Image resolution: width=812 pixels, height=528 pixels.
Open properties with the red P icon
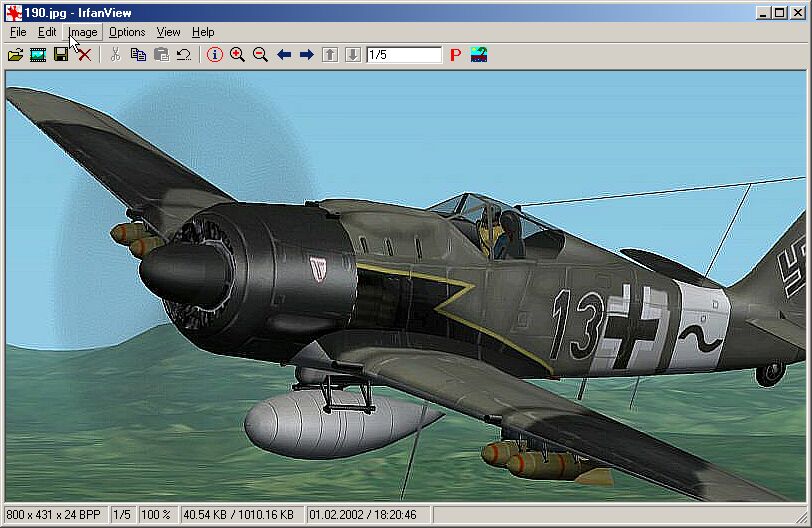pos(456,54)
